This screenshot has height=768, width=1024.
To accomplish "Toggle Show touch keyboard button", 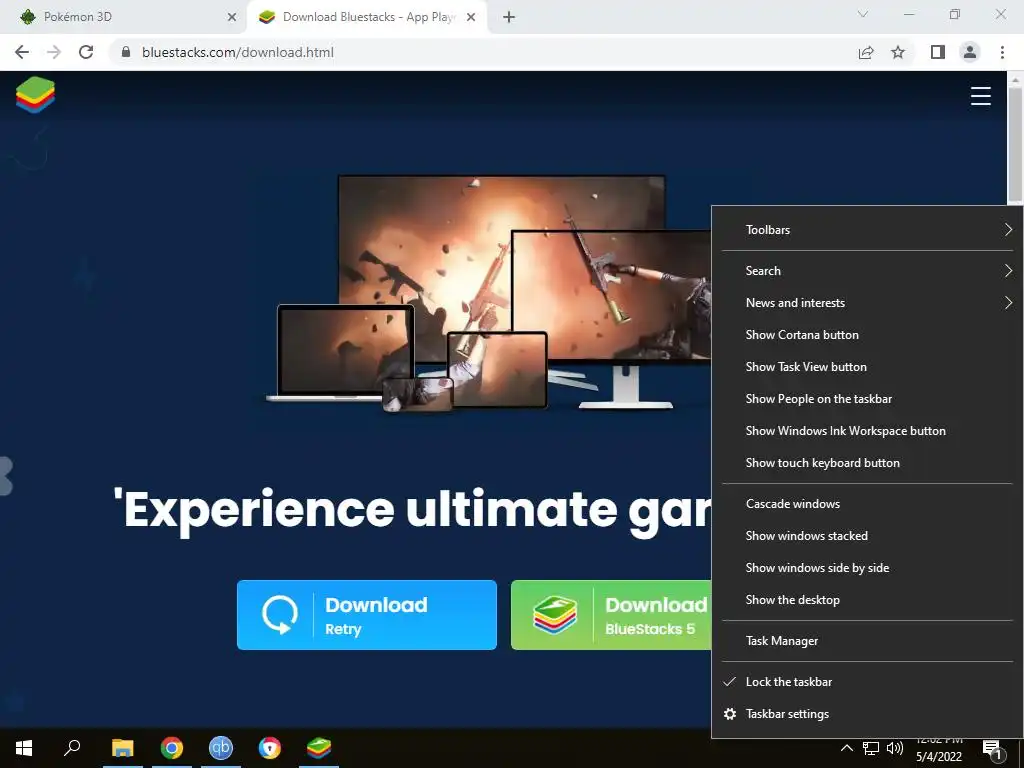I will (867, 462).
